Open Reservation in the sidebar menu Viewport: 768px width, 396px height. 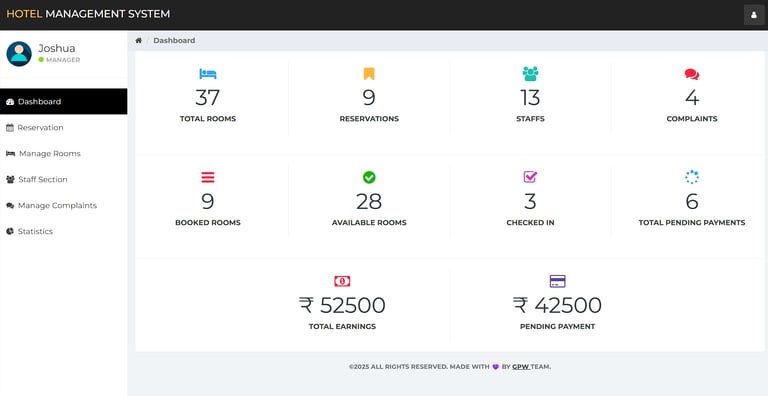(x=64, y=127)
